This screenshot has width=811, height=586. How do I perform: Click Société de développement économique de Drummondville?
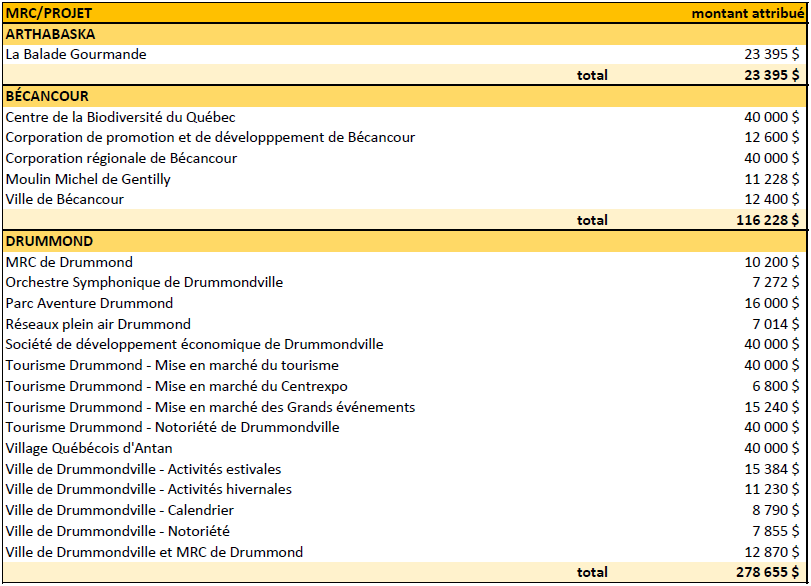tap(194, 344)
